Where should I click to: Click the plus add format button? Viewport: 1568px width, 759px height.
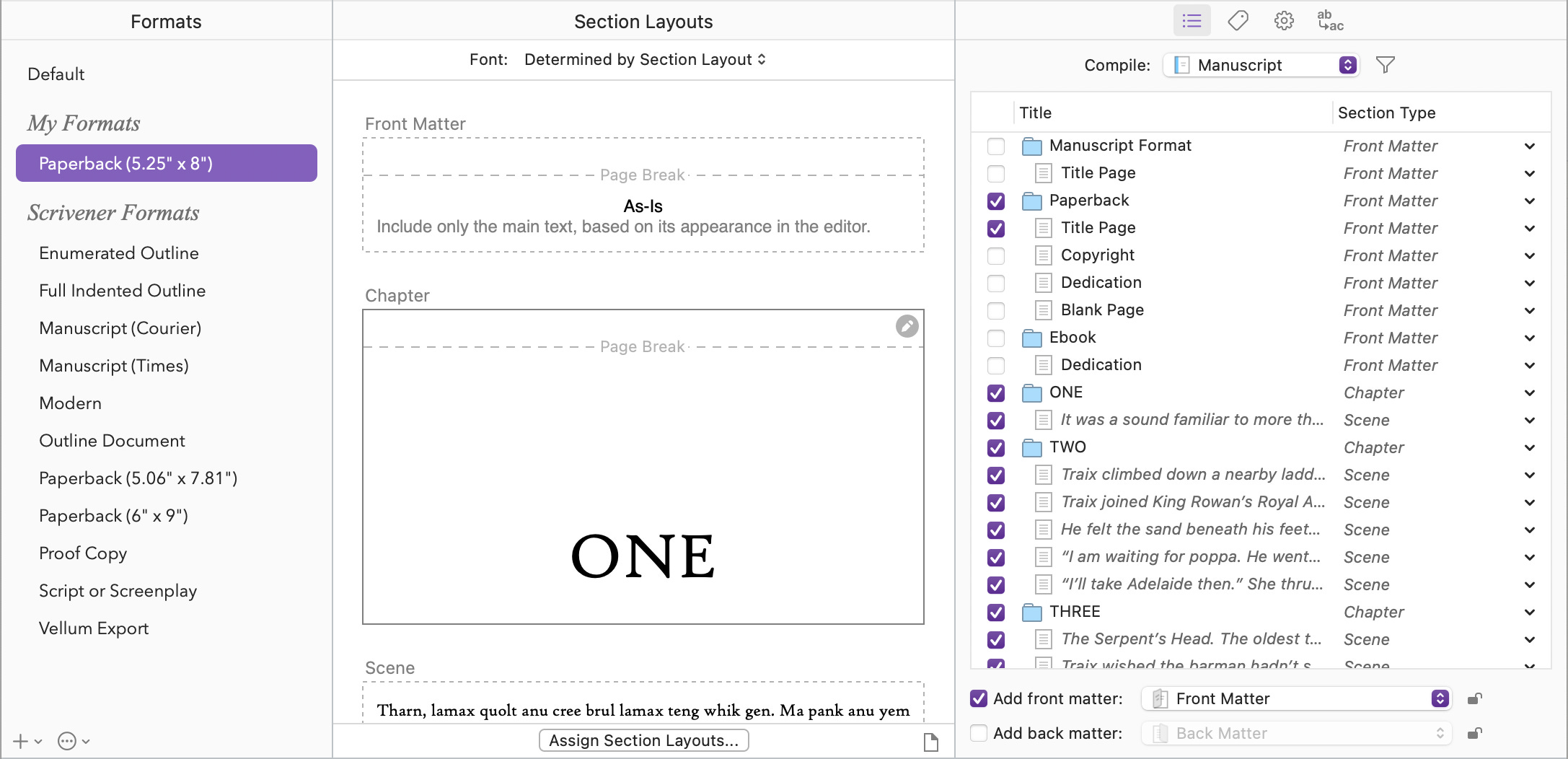click(x=20, y=741)
